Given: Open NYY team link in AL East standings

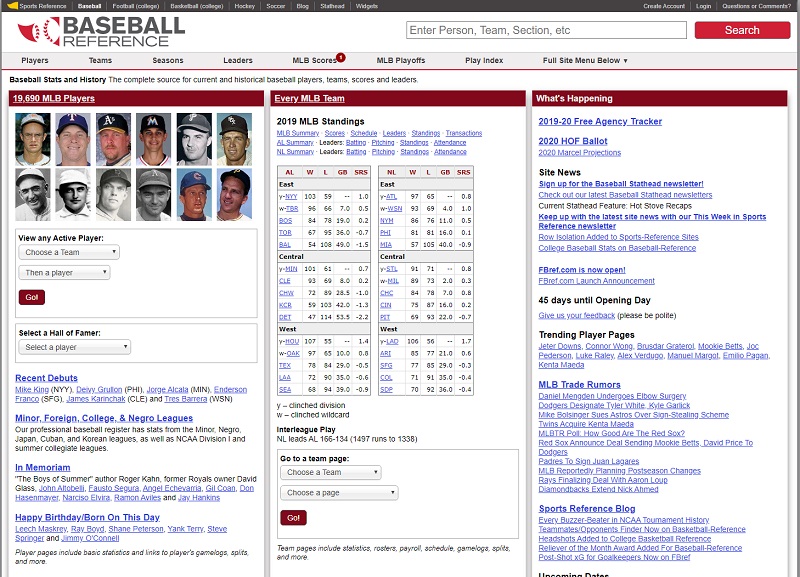Looking at the screenshot, I should tap(291, 196).
